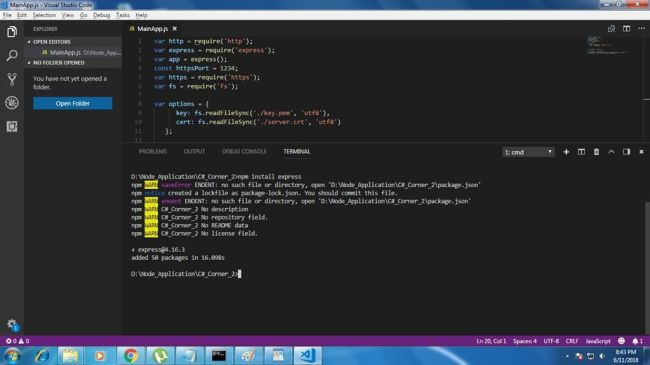The width and height of the screenshot is (650, 365).
Task: Close the MainApp.js editor tab
Action: coord(175,29)
